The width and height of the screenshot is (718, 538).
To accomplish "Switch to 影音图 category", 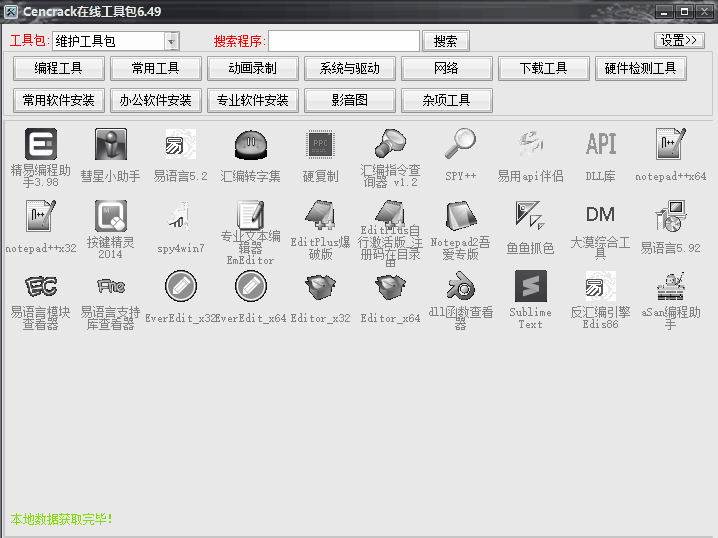I will 350,100.
